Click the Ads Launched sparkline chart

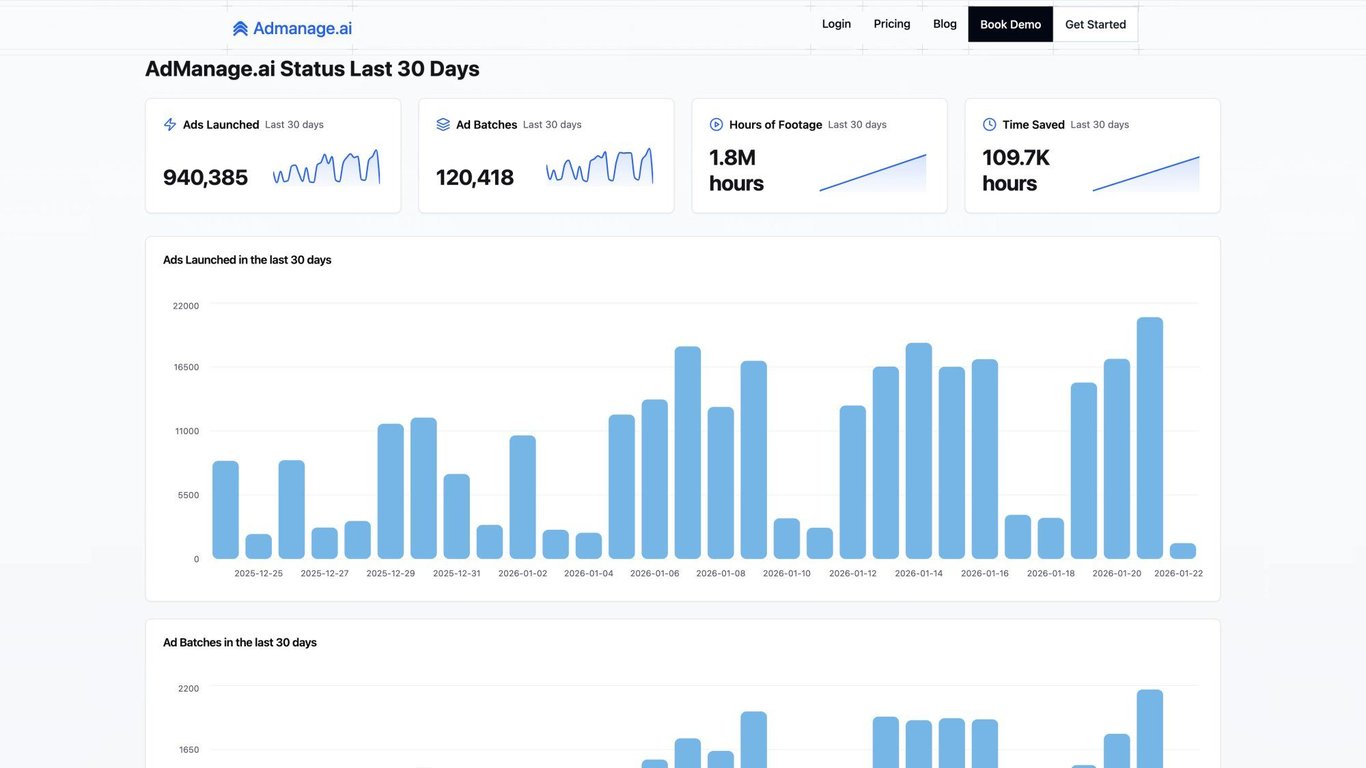click(326, 168)
